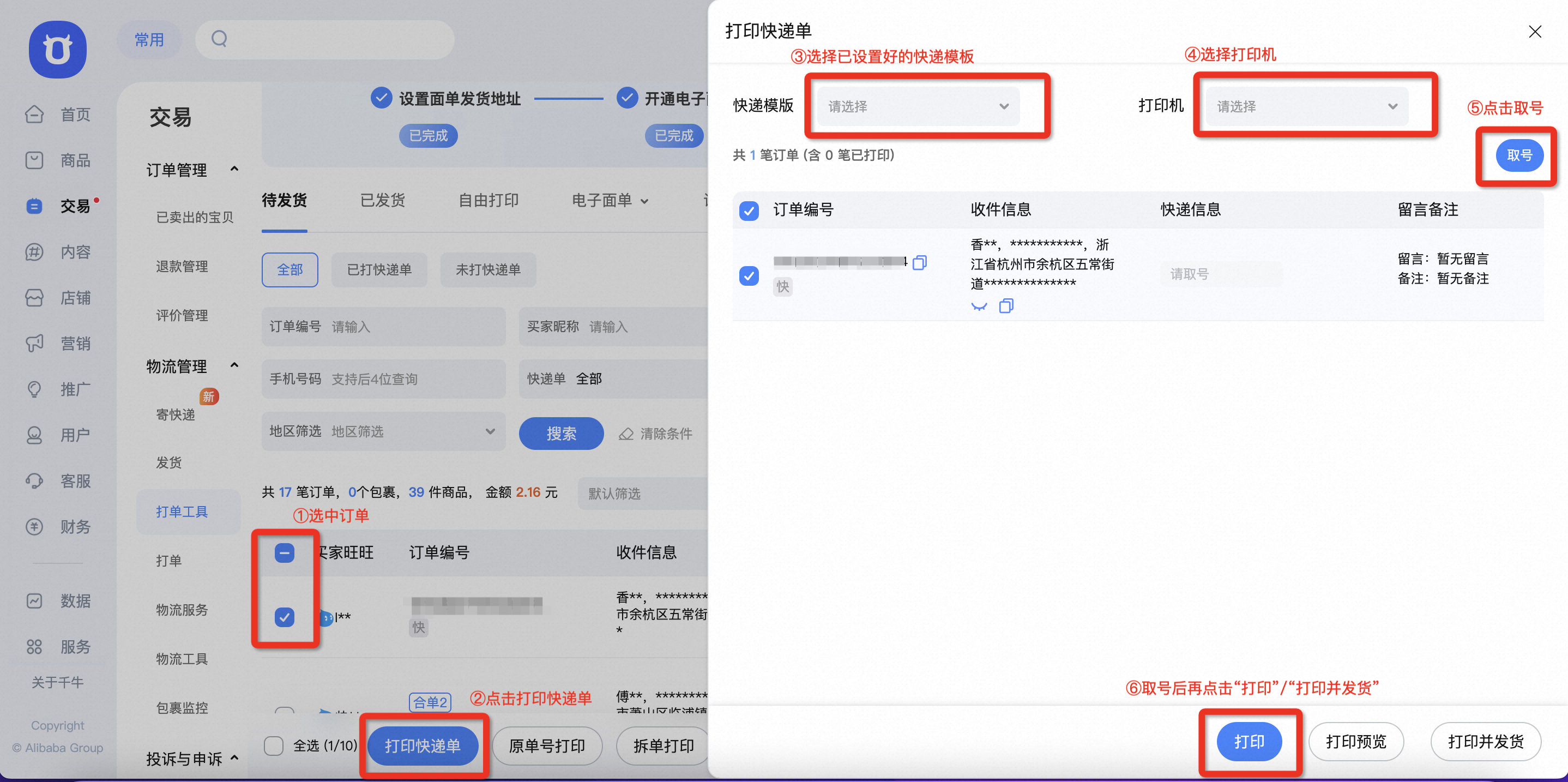
Task: Toggle the partial-select header checkbox in order list
Action: pyautogui.click(x=284, y=553)
